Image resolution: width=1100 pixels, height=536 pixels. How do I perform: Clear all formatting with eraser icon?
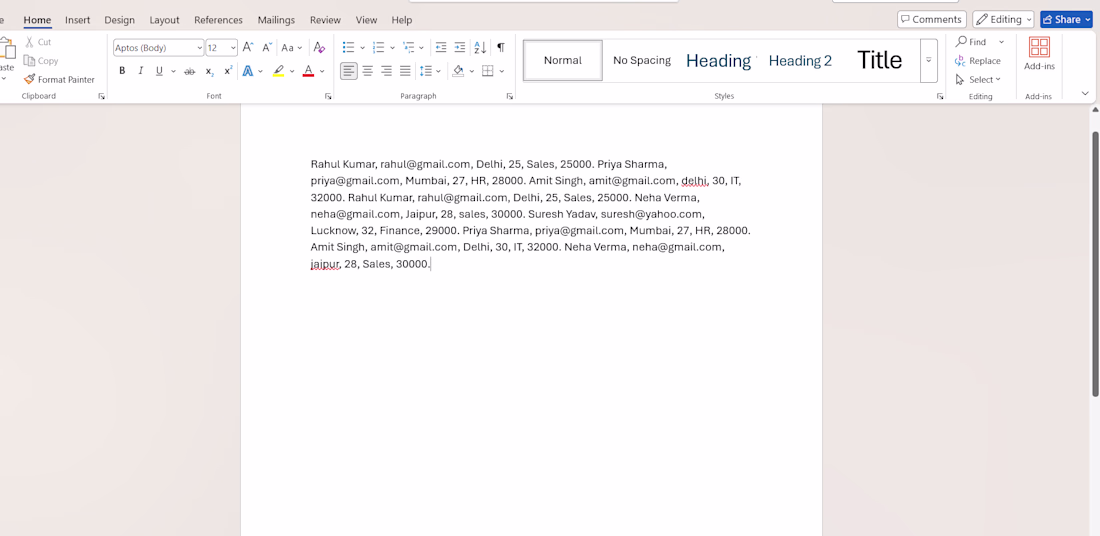coord(319,48)
